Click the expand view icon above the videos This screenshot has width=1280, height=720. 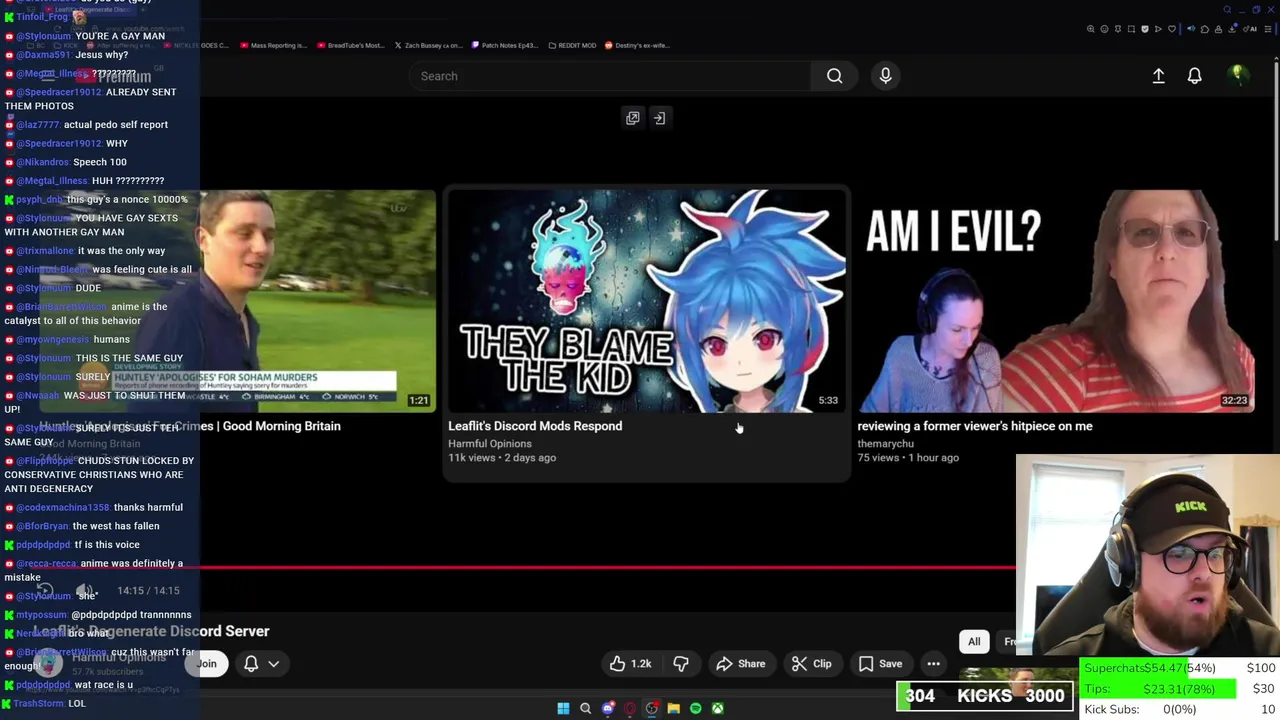pyautogui.click(x=632, y=118)
